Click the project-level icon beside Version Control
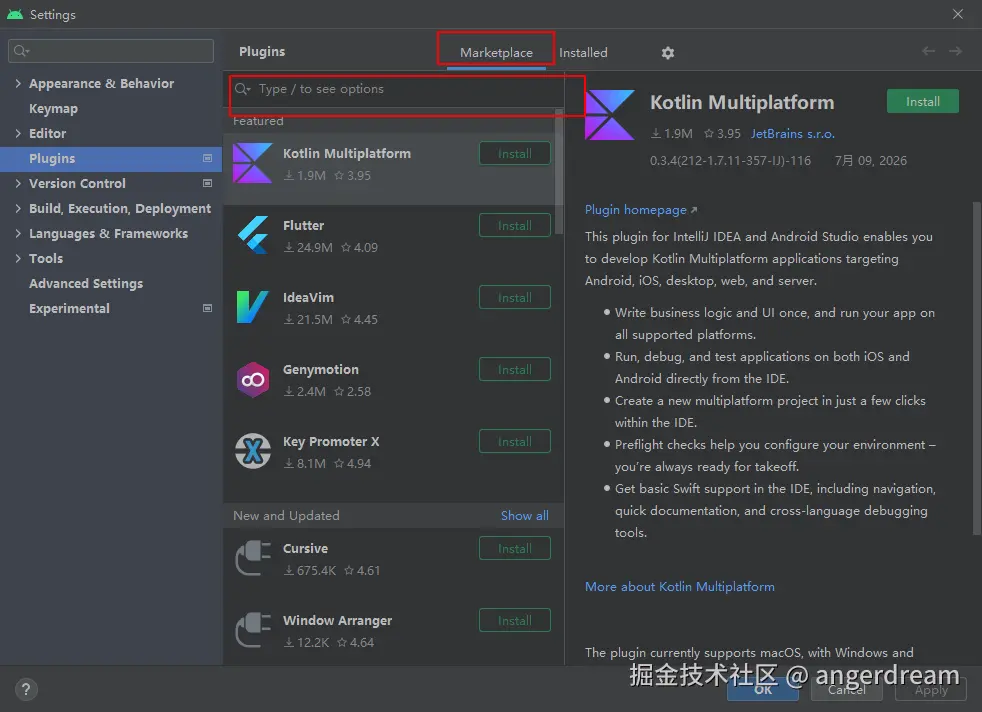 pyautogui.click(x=207, y=183)
